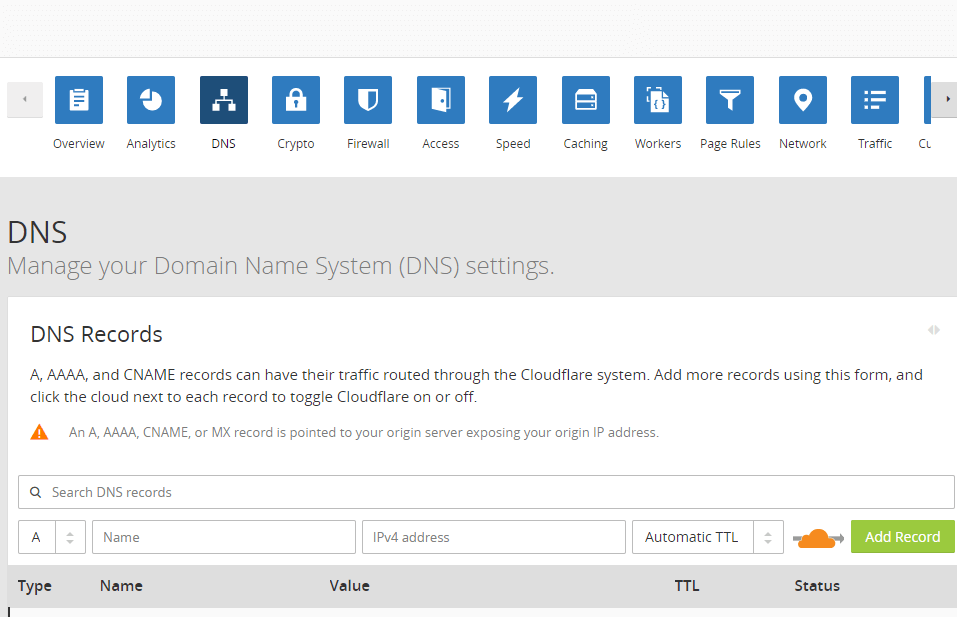The height and width of the screenshot is (617, 957).
Task: Open the Crypto padlock icon
Action: click(296, 99)
